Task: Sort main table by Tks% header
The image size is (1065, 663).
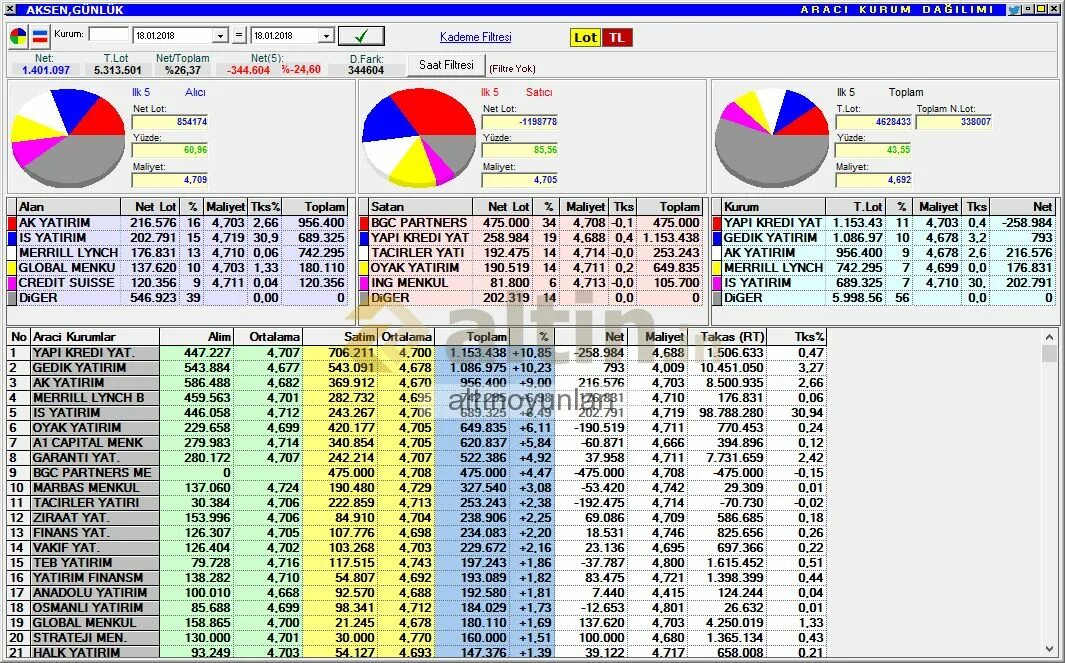Action: point(797,337)
